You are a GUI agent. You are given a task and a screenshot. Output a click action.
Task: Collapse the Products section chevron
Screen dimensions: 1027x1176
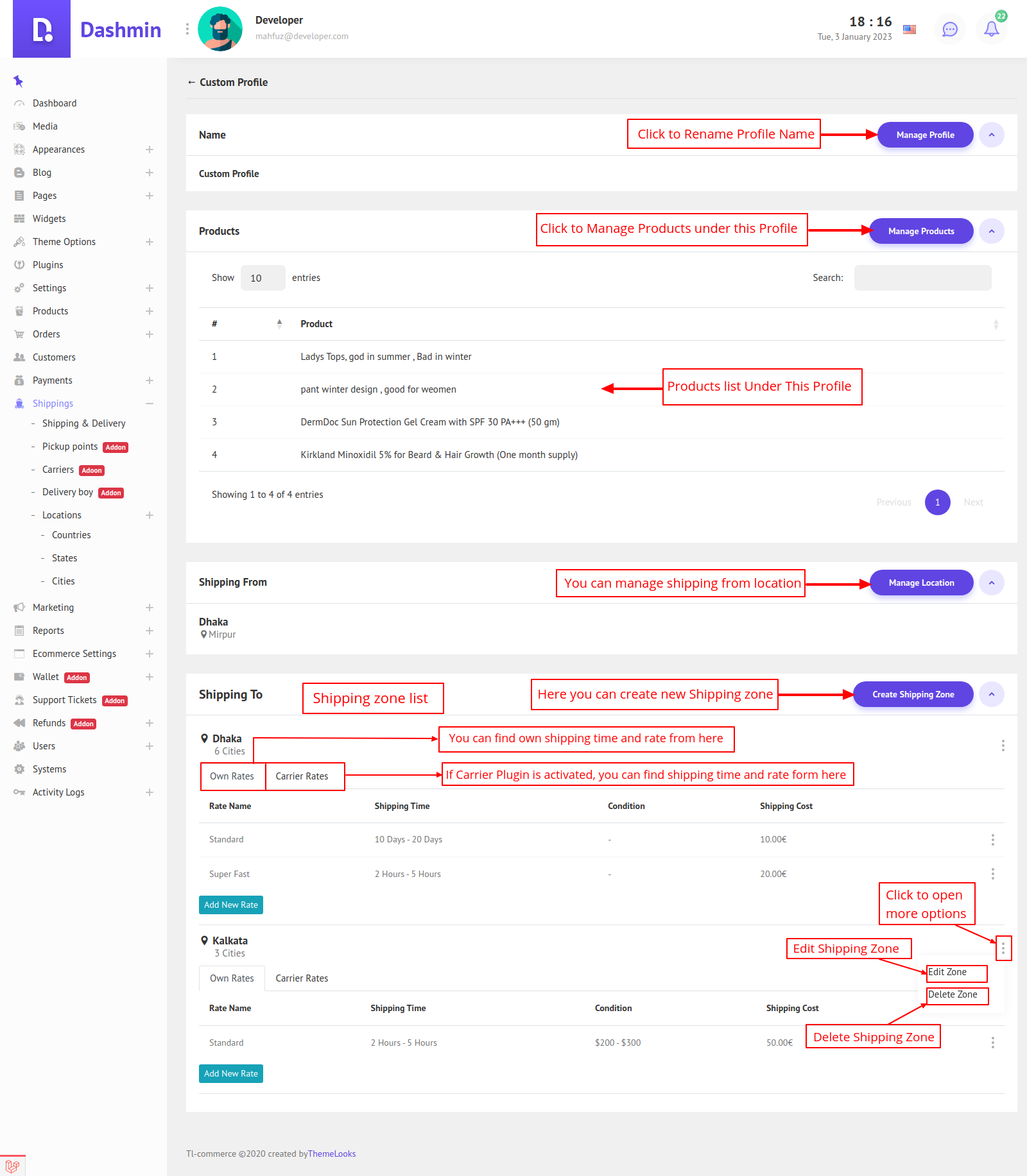pyautogui.click(x=992, y=231)
